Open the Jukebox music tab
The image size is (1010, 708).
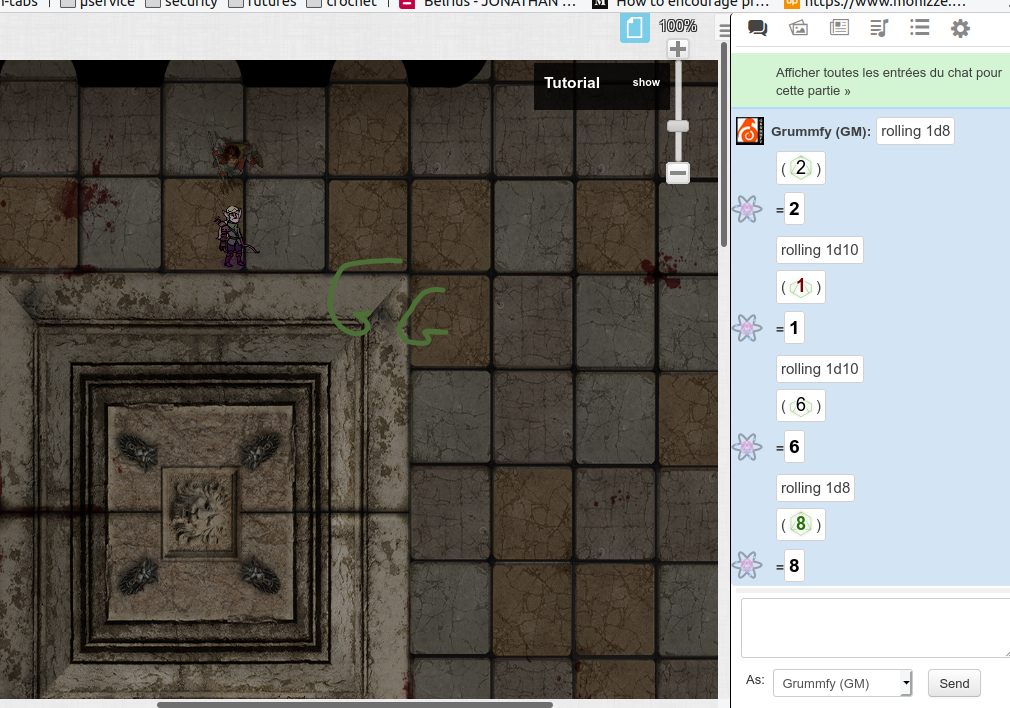click(x=879, y=28)
